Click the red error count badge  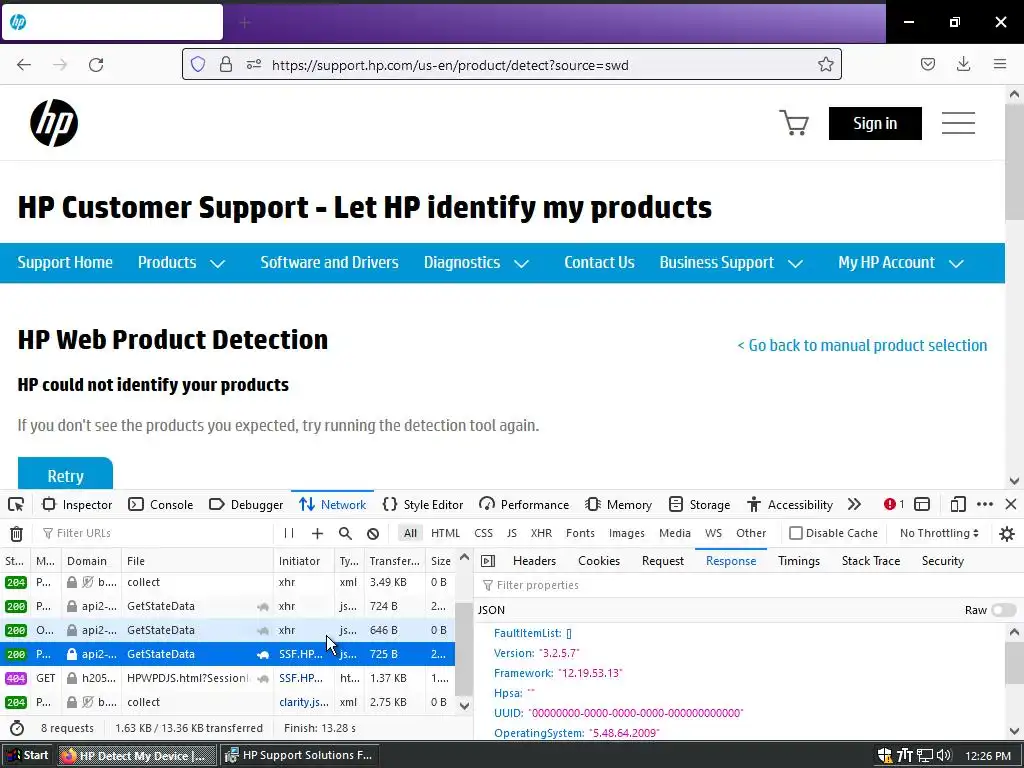click(893, 505)
